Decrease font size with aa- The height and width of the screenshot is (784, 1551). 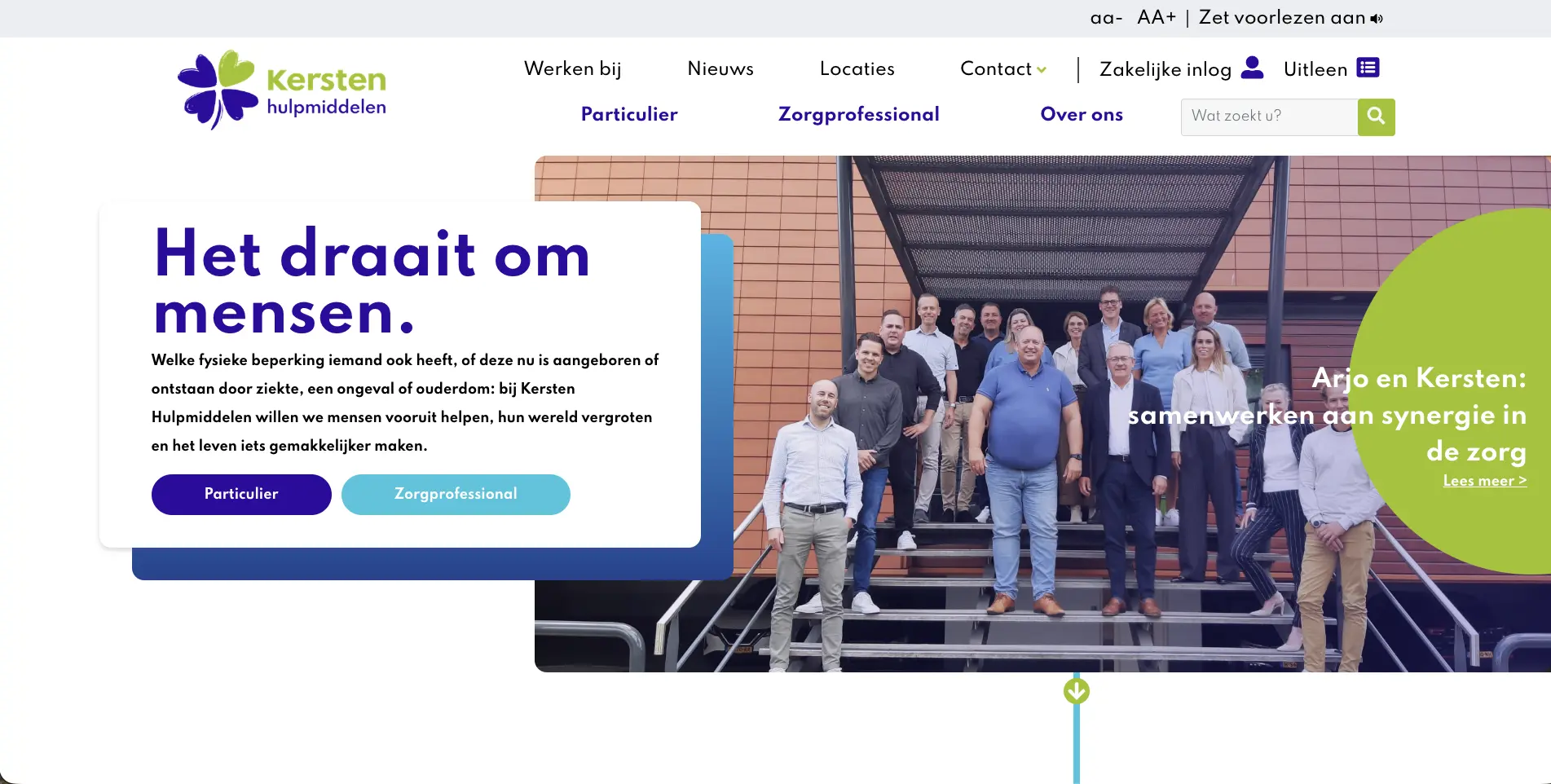tap(1106, 18)
